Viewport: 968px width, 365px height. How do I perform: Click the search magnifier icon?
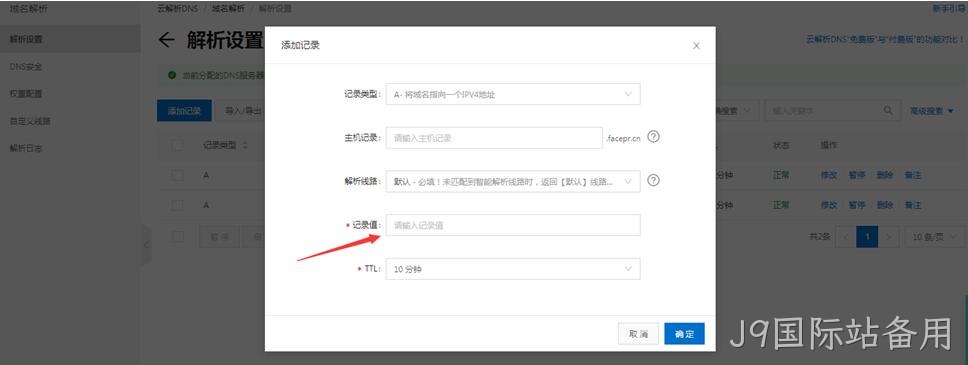tap(888, 111)
